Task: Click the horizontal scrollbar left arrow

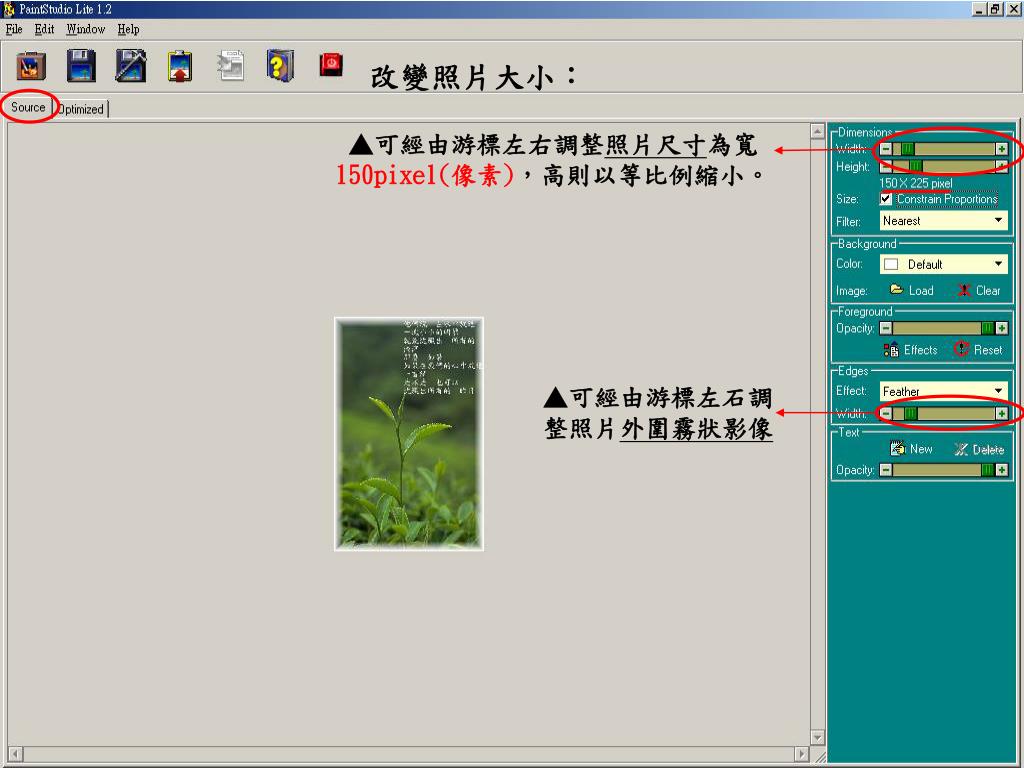Action: click(x=15, y=754)
